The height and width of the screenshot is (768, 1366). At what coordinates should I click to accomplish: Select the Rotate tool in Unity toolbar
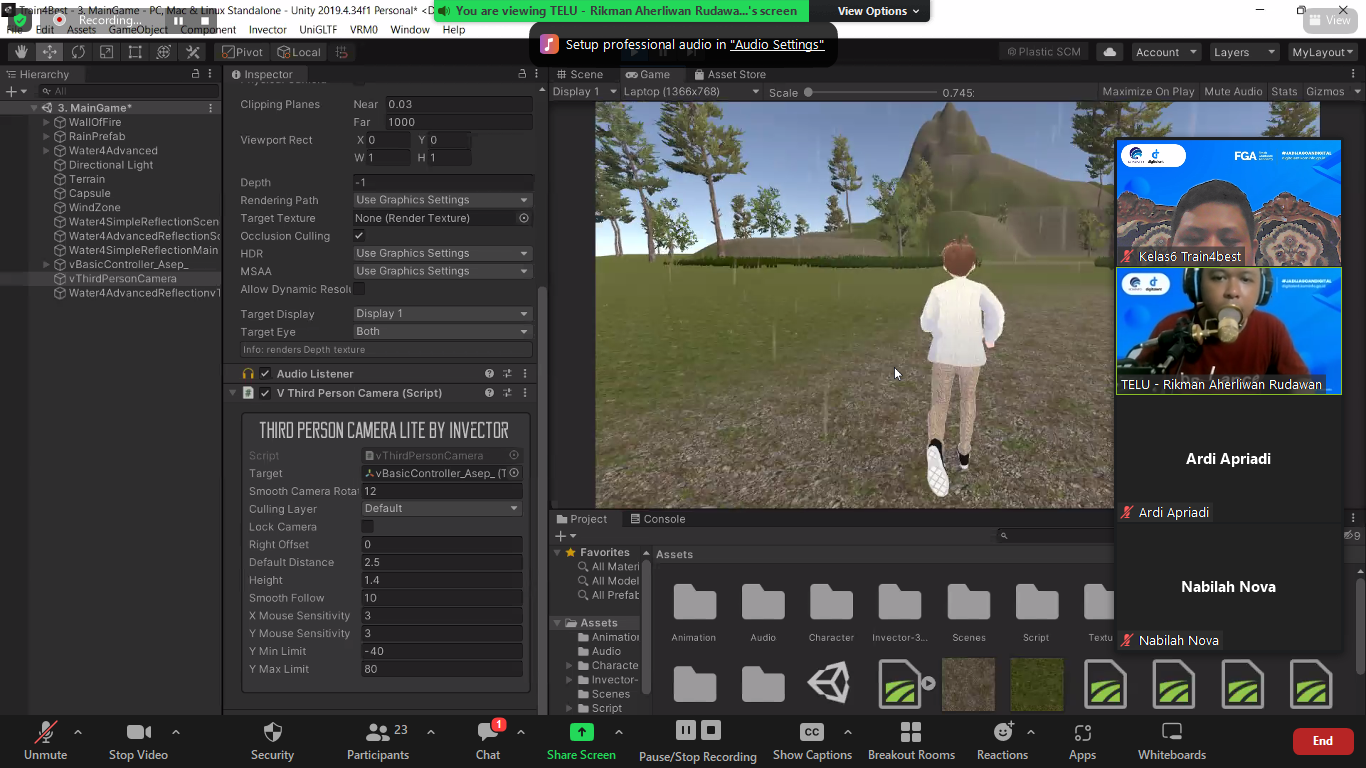point(78,52)
